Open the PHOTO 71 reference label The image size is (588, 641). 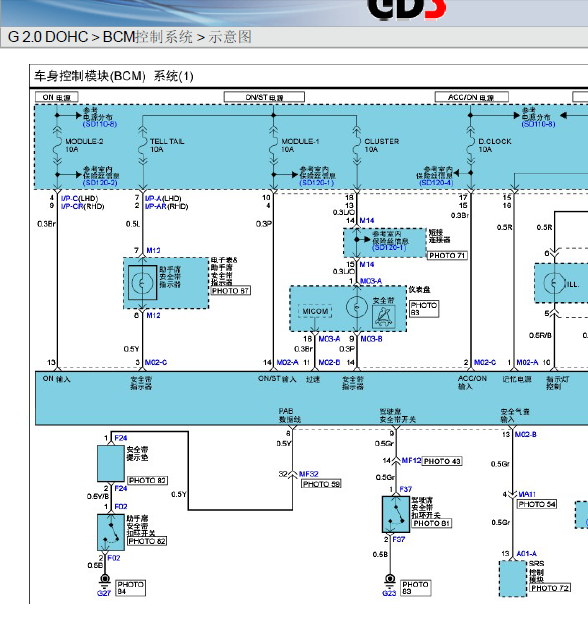pos(447,256)
